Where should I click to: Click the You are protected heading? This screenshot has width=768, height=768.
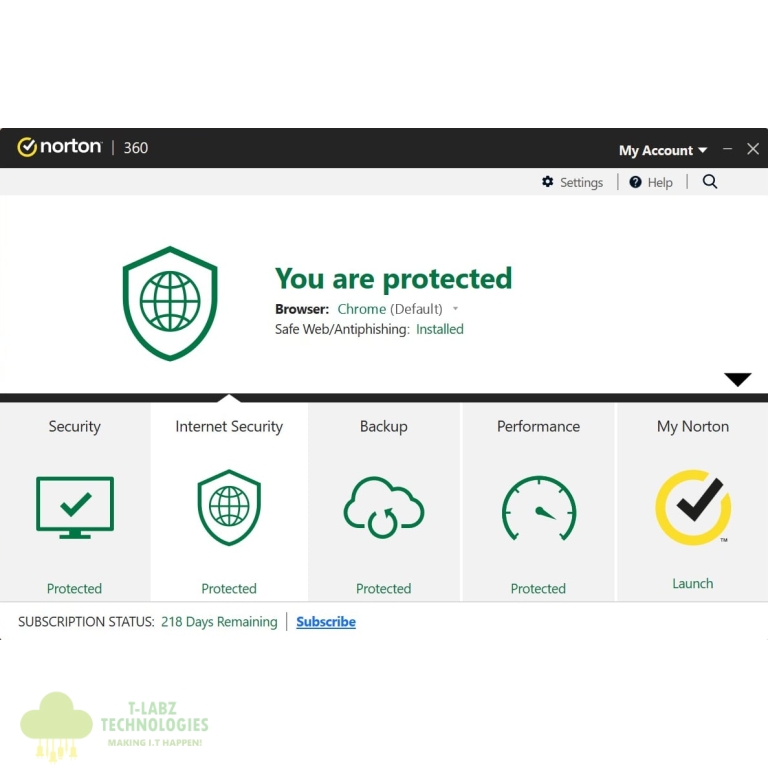[393, 279]
